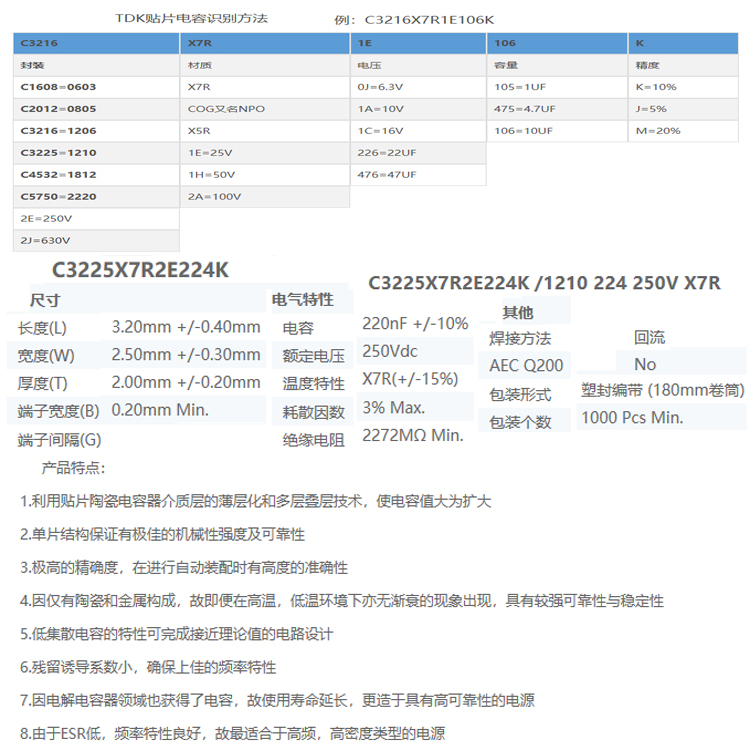This screenshot has width=750, height=750.
Task: Click the 1C=16V cell
Action: tap(419, 131)
